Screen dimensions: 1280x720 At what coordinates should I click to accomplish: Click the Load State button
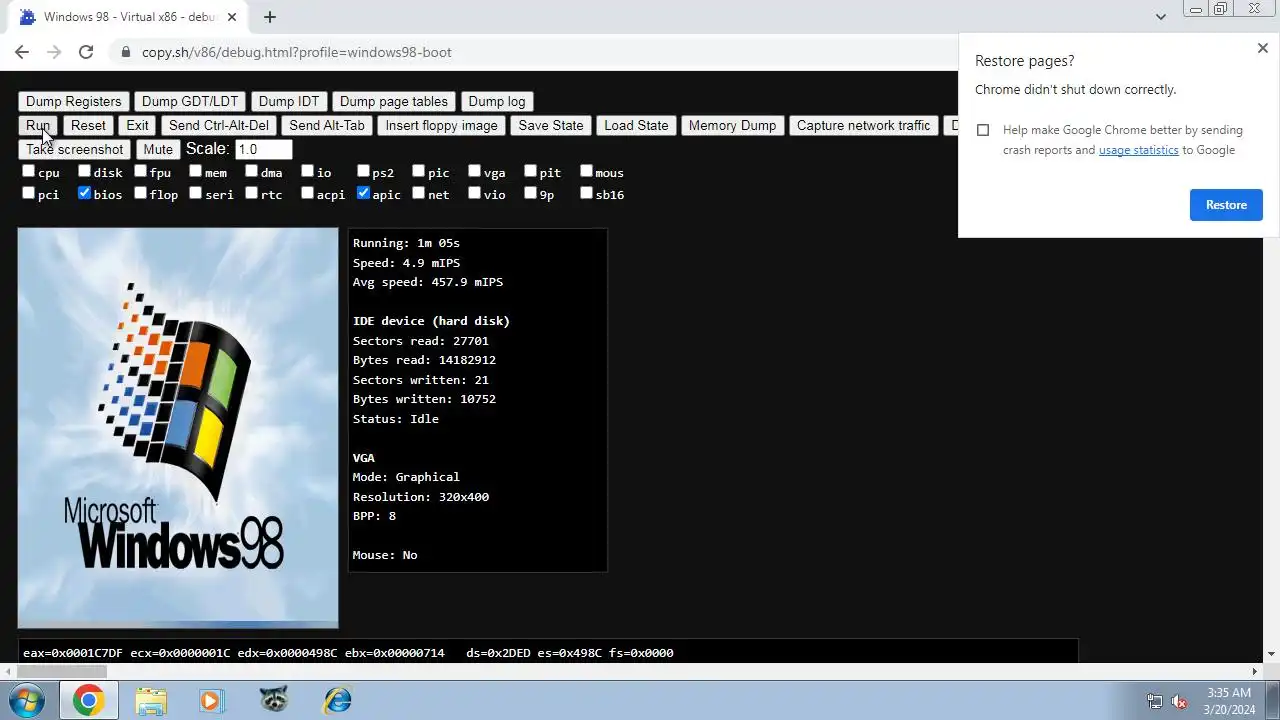pos(636,125)
